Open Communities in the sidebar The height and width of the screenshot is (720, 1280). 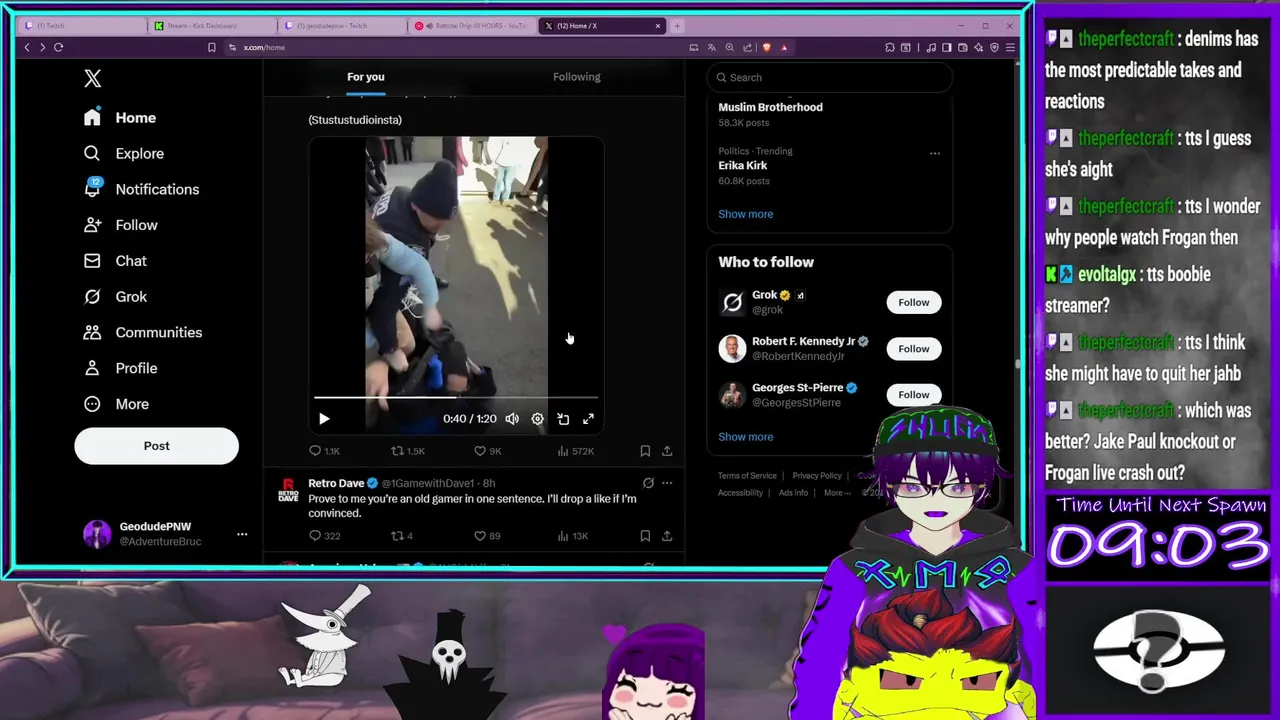(143, 332)
